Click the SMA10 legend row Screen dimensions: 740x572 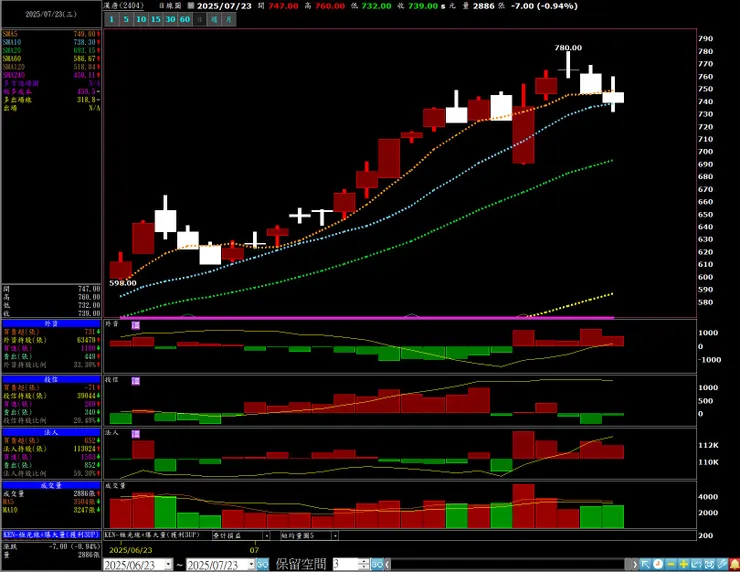[x=51, y=42]
